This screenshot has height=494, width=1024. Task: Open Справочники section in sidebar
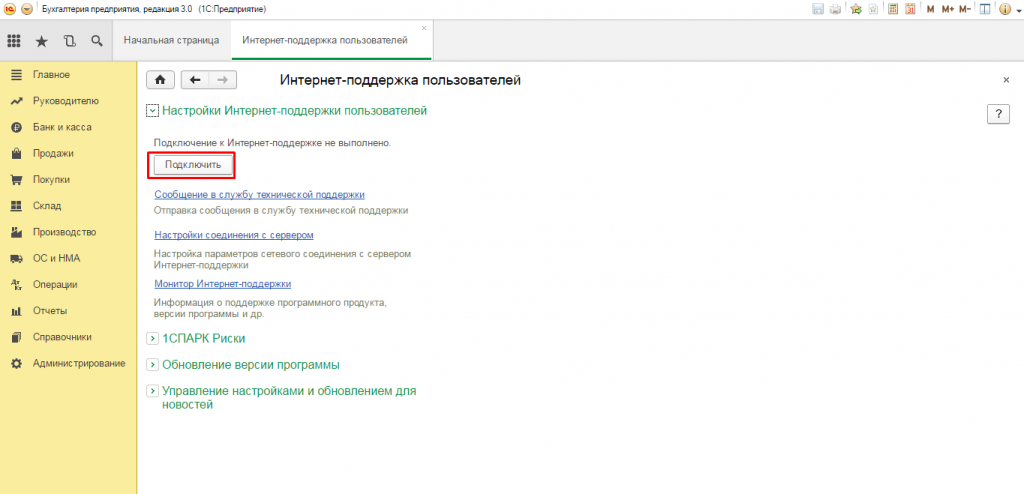[x=69, y=337]
